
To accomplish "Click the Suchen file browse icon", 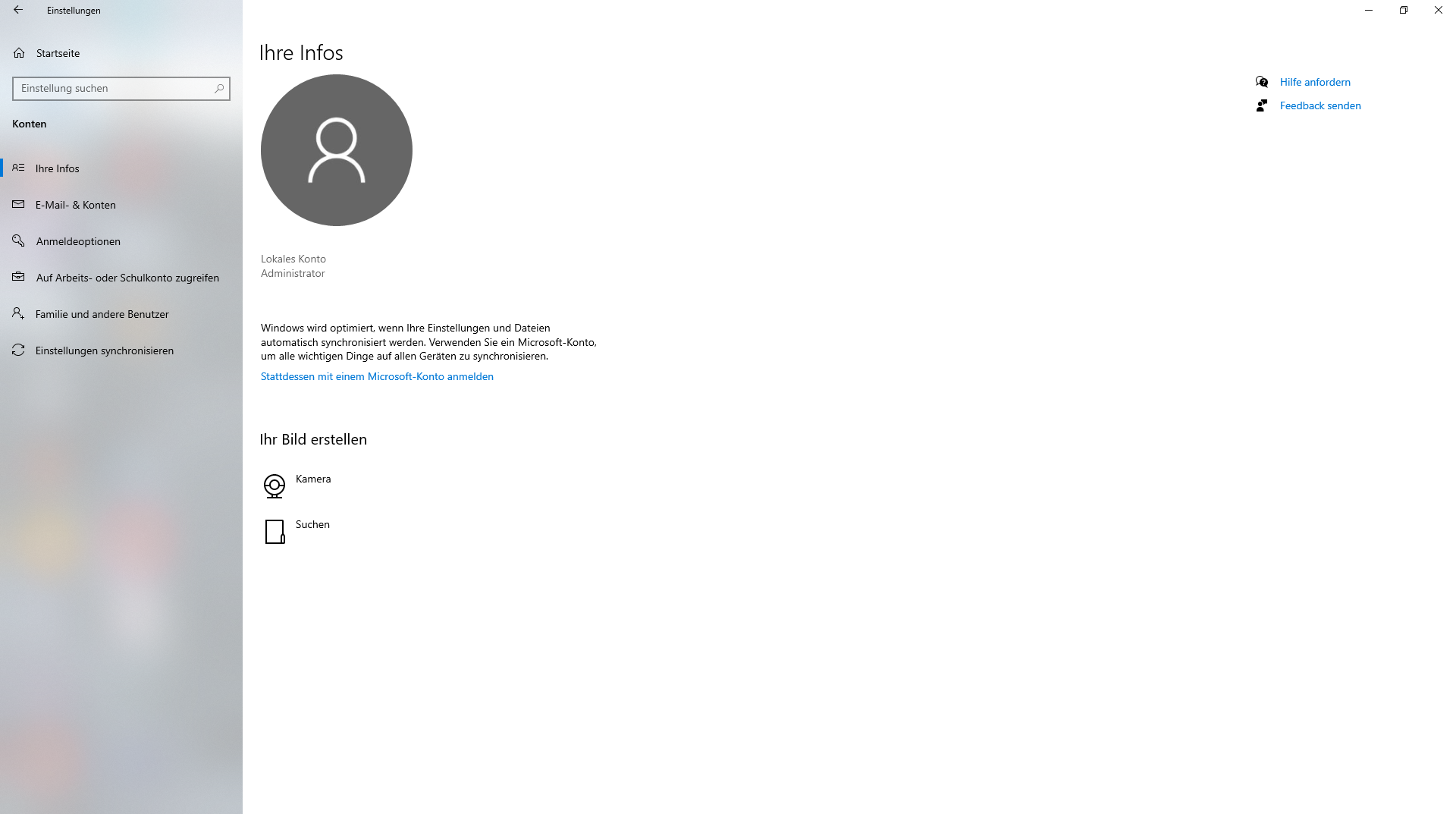I will point(275,532).
